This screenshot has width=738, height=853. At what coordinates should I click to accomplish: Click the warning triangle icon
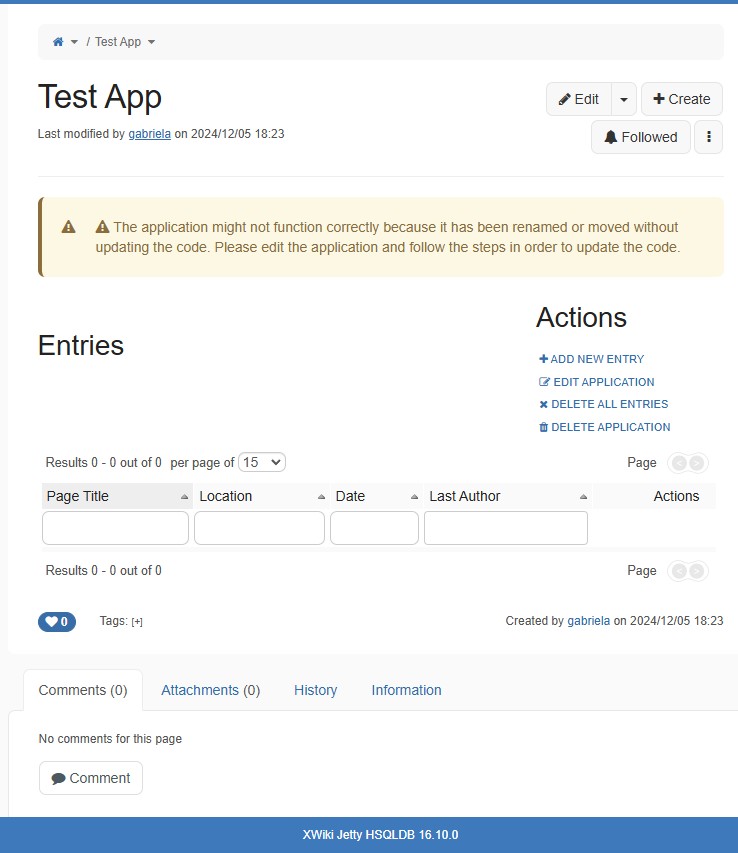pos(68,227)
